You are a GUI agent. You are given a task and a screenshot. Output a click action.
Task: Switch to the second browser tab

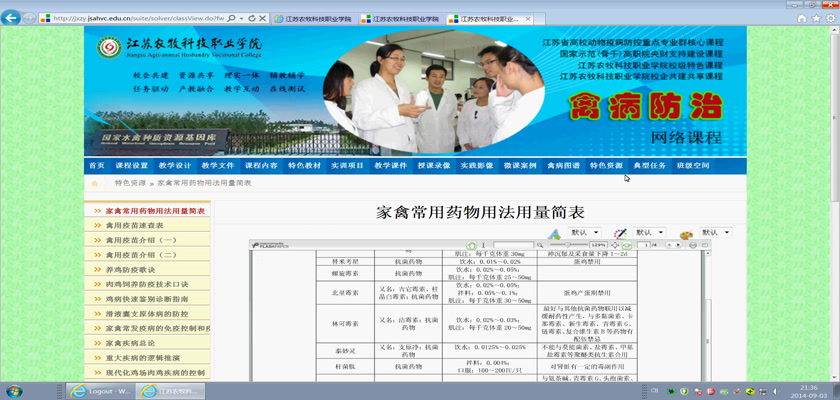(x=401, y=19)
